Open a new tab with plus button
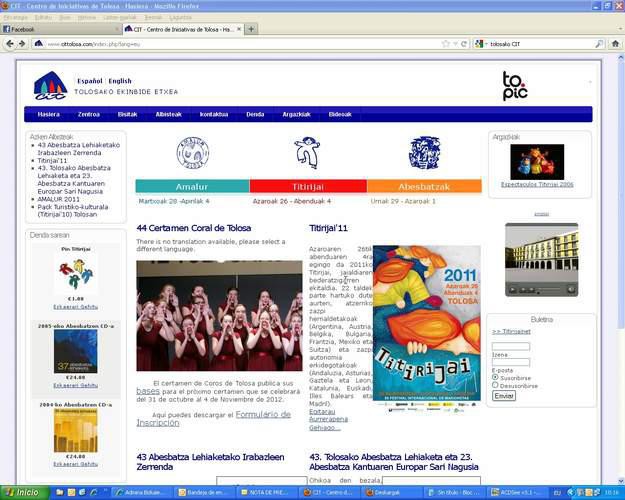Image resolution: width=625 pixels, height=500 pixels. point(251,29)
